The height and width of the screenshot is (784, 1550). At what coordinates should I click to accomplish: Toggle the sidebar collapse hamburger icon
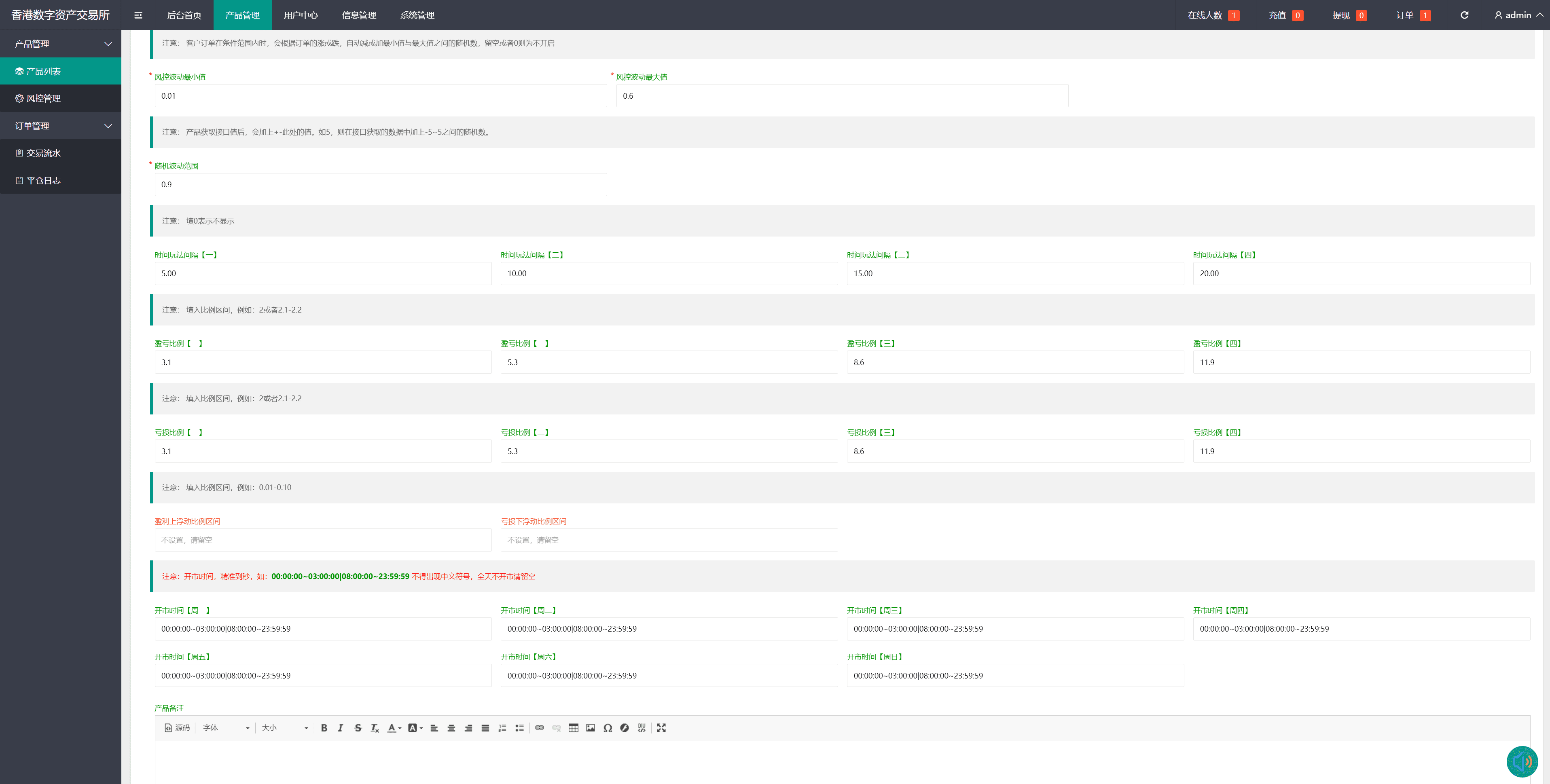pyautogui.click(x=138, y=15)
